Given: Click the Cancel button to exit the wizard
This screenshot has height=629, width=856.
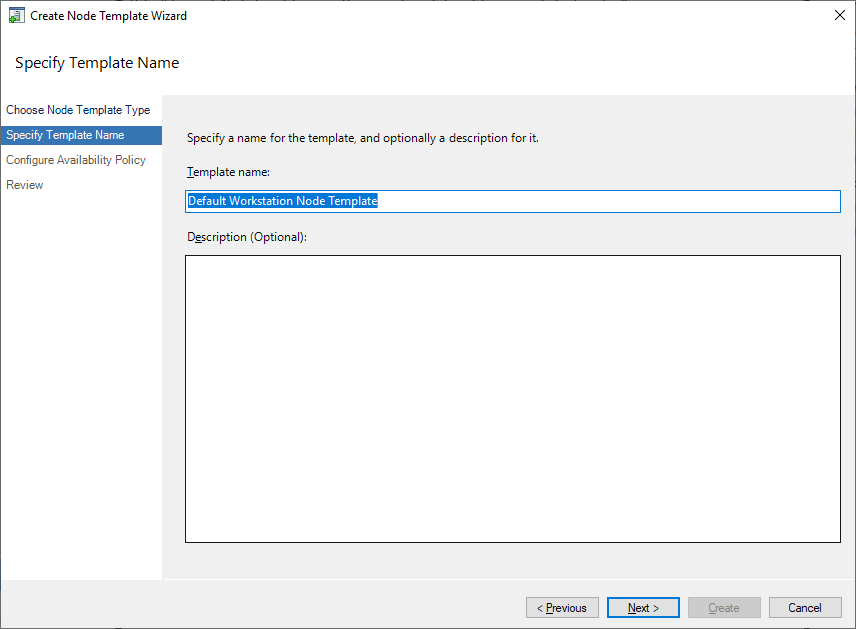Looking at the screenshot, I should point(804,607).
